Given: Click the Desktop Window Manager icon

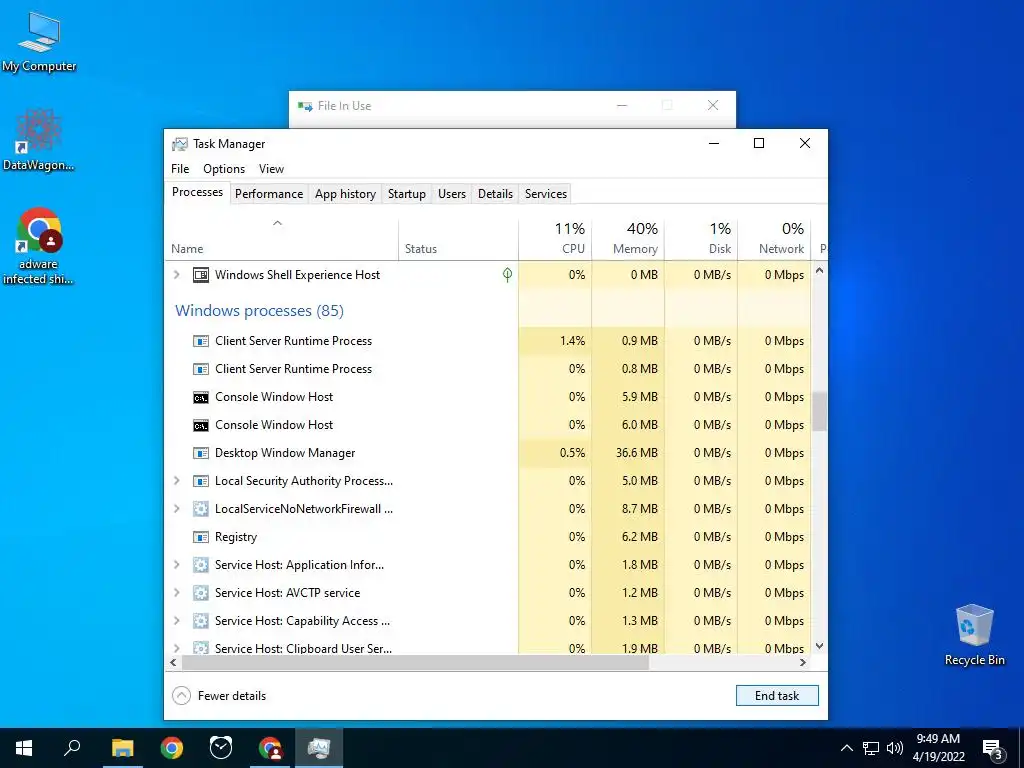Looking at the screenshot, I should coord(201,453).
